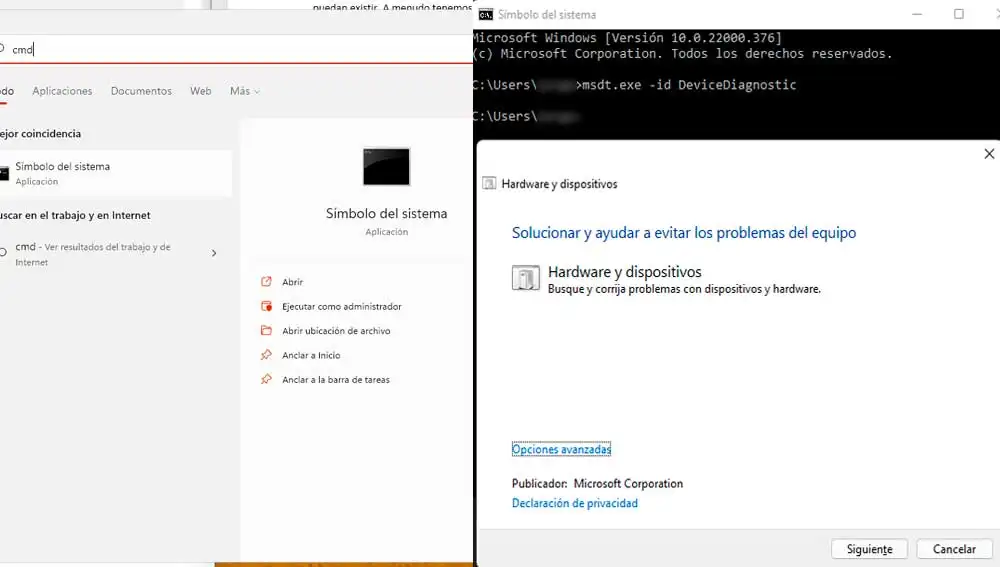The height and width of the screenshot is (567, 1000).
Task: Click the folder icon for file location
Action: click(267, 330)
